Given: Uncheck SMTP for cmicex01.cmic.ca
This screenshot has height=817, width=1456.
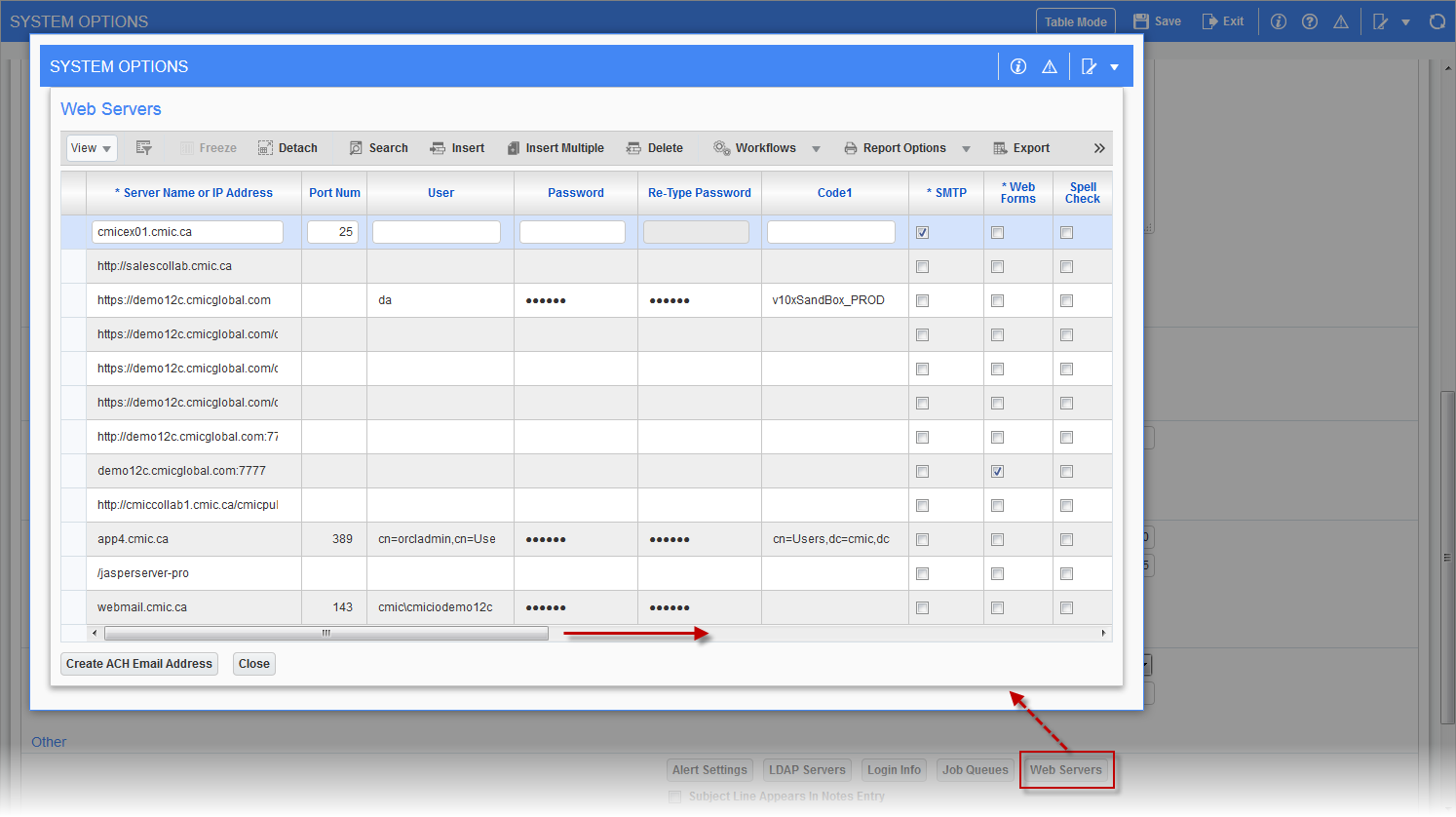Looking at the screenshot, I should [923, 232].
